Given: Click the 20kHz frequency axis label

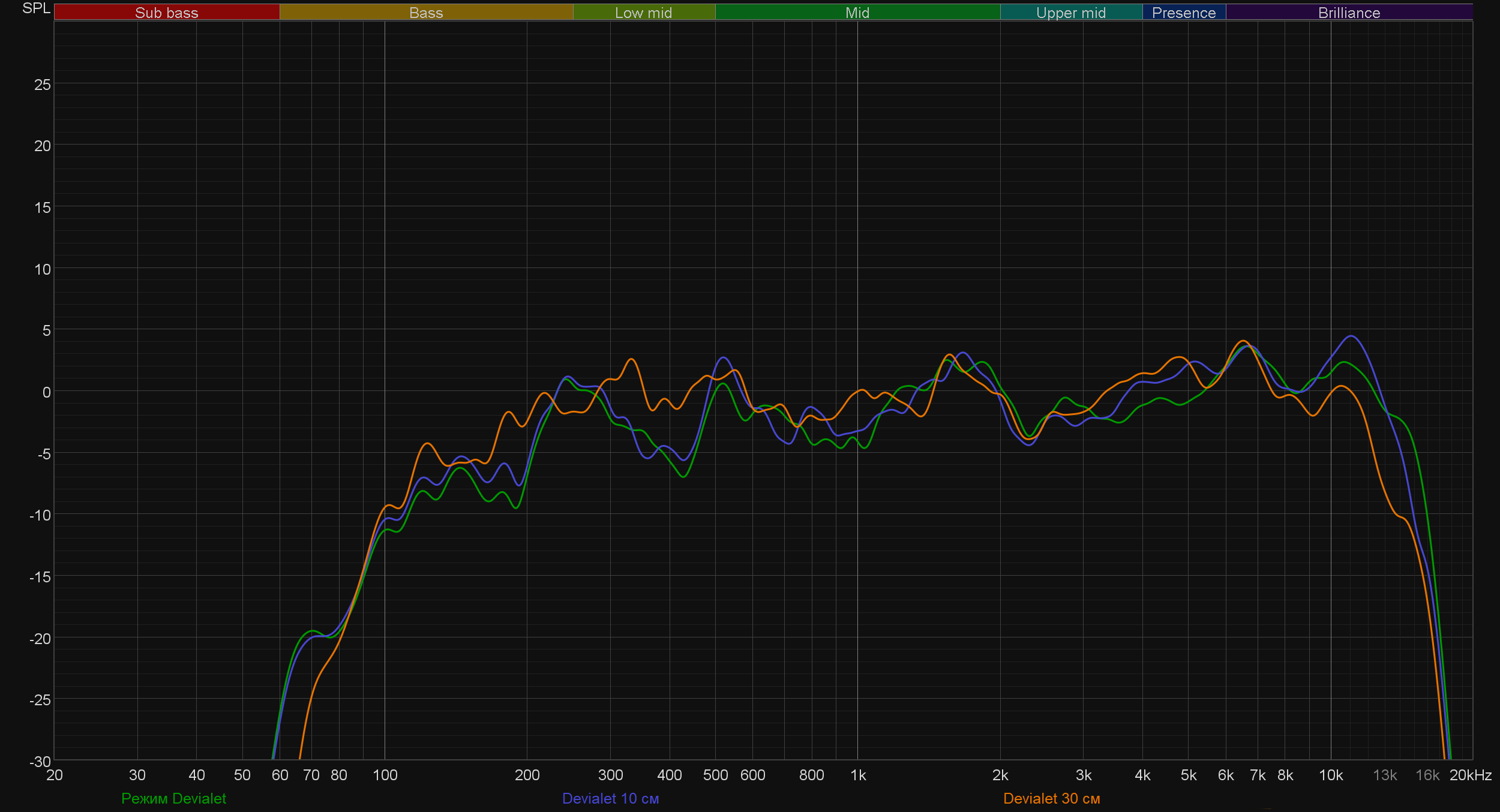Looking at the screenshot, I should [x=1471, y=775].
